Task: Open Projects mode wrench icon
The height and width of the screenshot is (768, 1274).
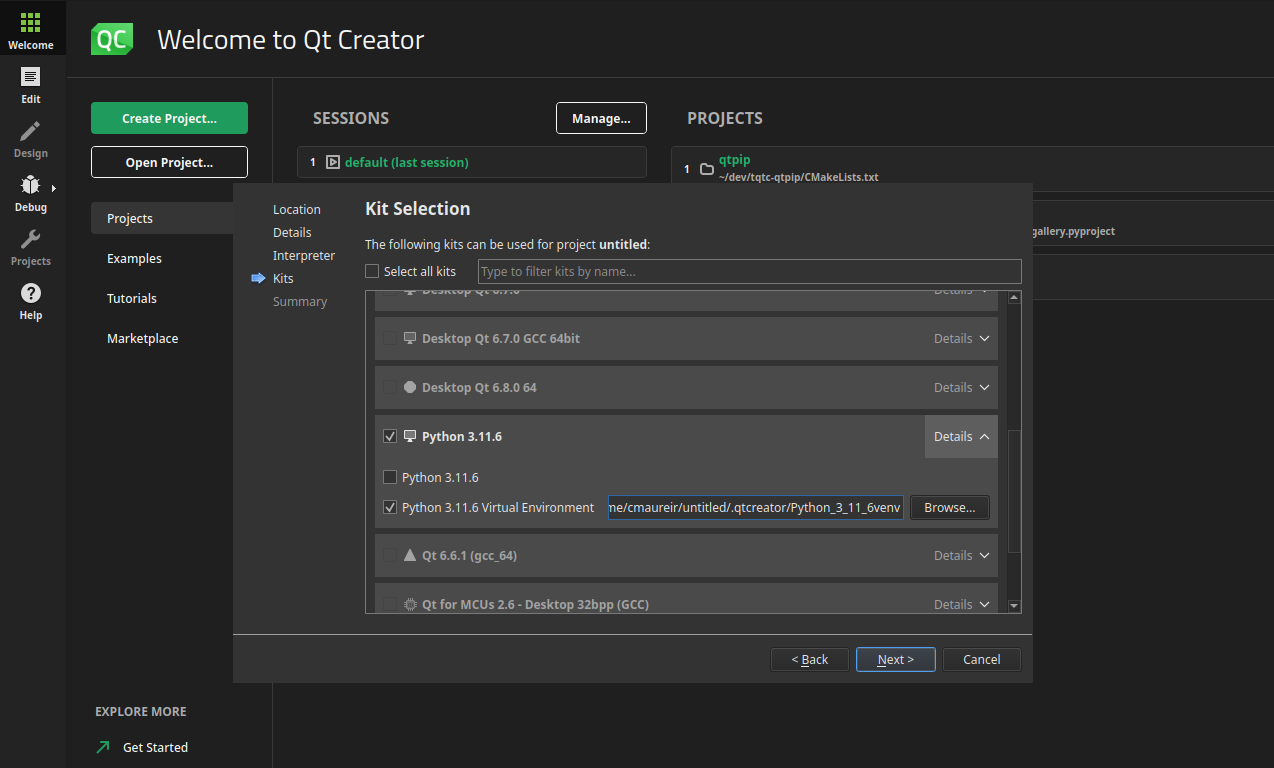Action: pos(31,240)
